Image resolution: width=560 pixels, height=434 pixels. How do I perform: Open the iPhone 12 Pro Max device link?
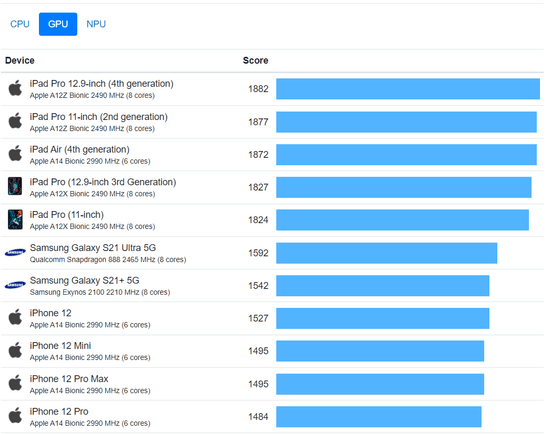click(x=69, y=379)
